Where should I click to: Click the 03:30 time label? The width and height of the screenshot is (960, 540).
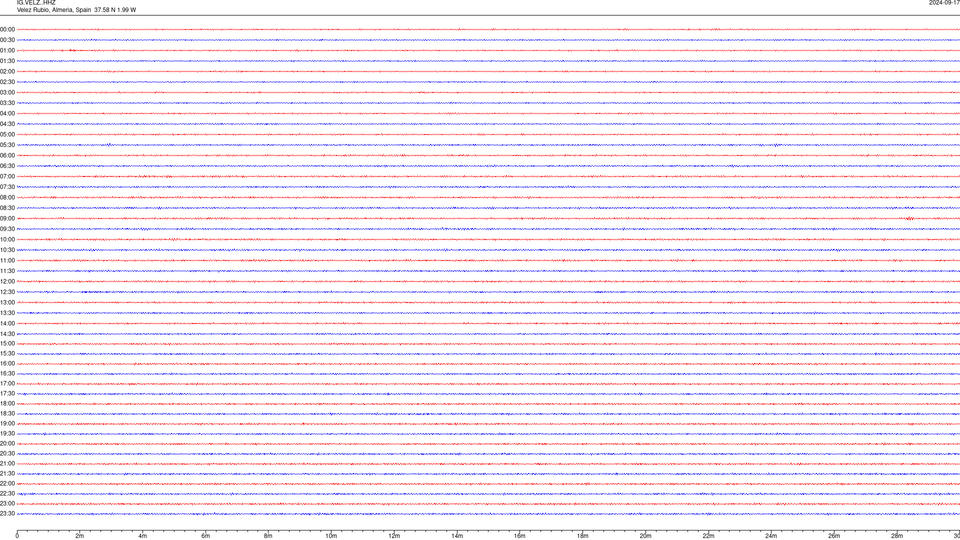tap(7, 103)
